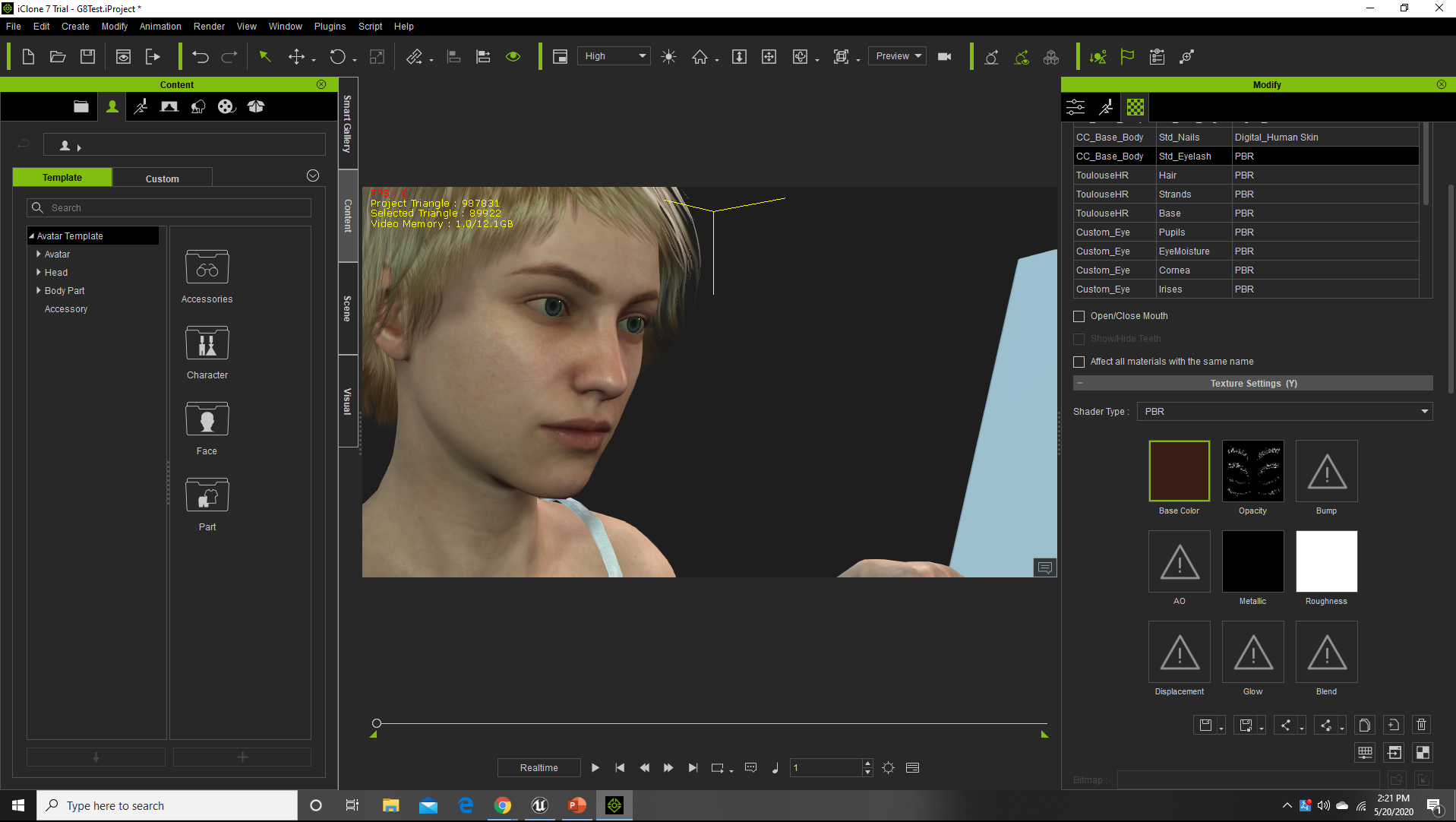
Task: Expand the Avatar tree item
Action: tap(38, 255)
